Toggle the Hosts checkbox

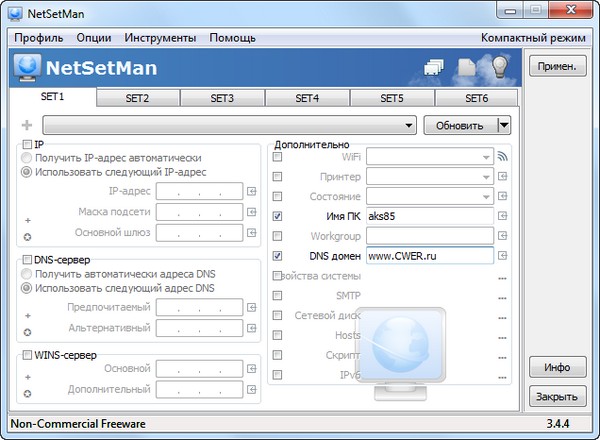(277, 335)
